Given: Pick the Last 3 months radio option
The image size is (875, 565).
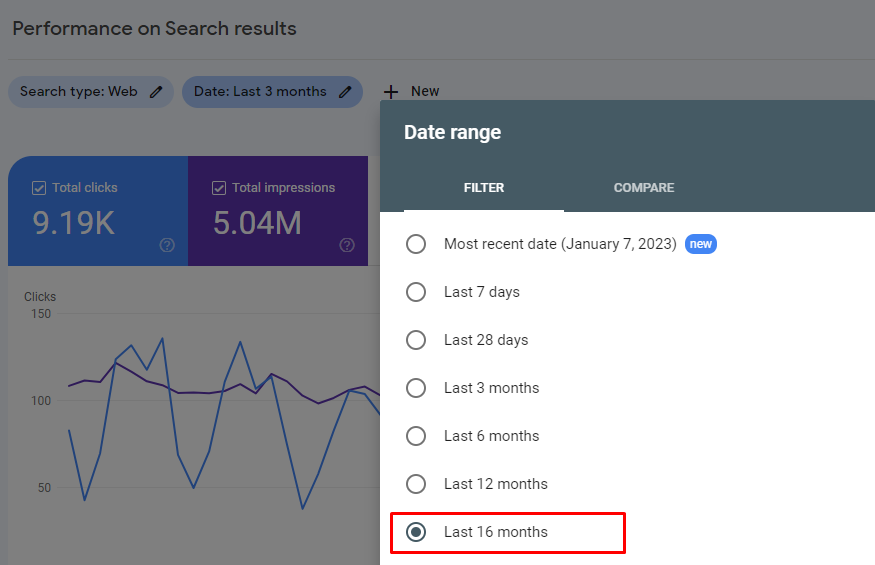Looking at the screenshot, I should pos(416,388).
